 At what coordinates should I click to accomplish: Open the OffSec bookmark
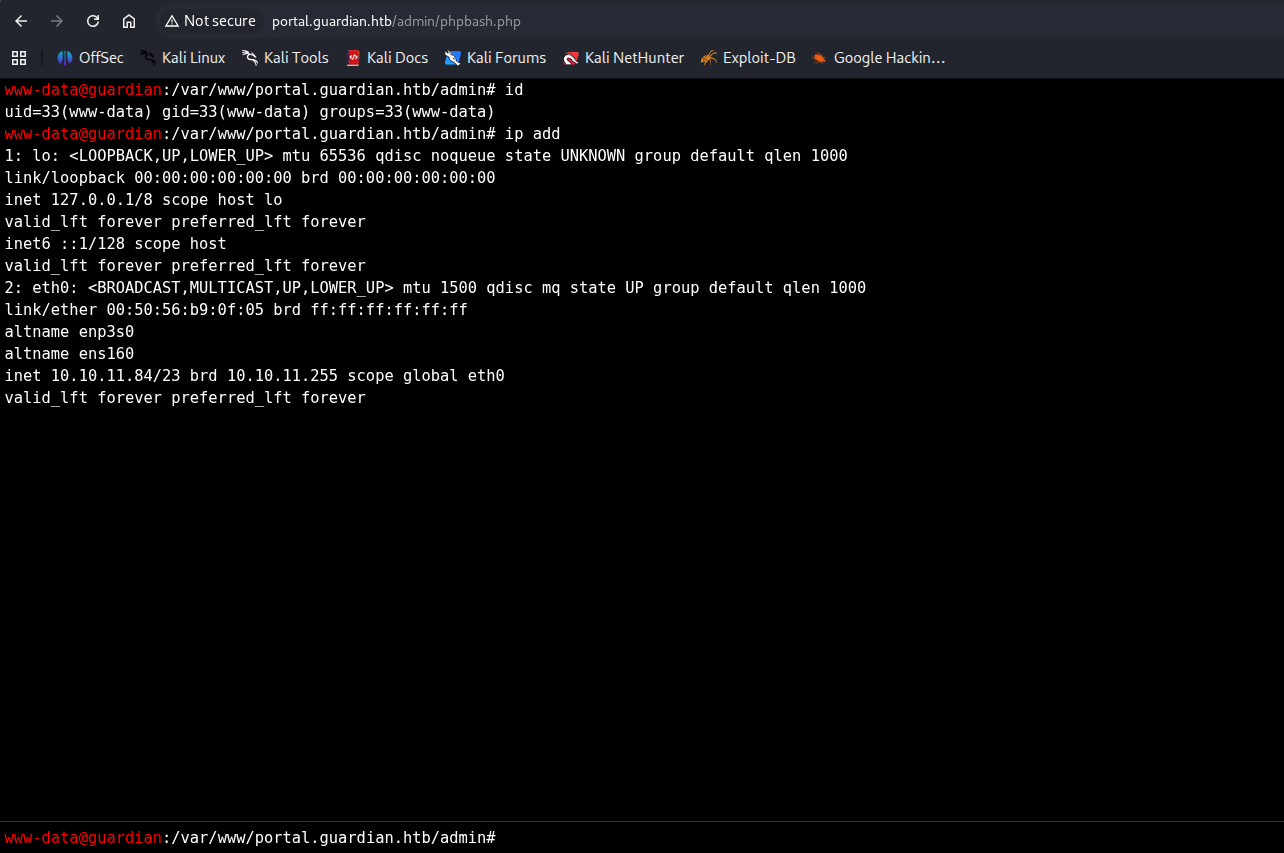(90, 58)
